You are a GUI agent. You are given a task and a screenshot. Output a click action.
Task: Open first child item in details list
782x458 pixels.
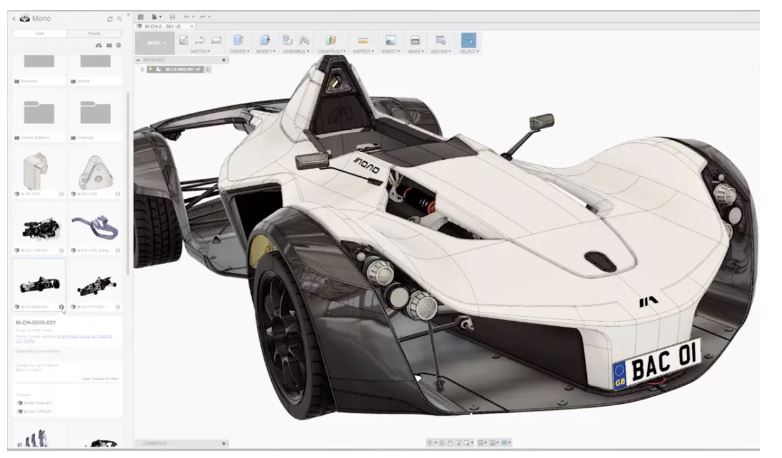coord(35,403)
